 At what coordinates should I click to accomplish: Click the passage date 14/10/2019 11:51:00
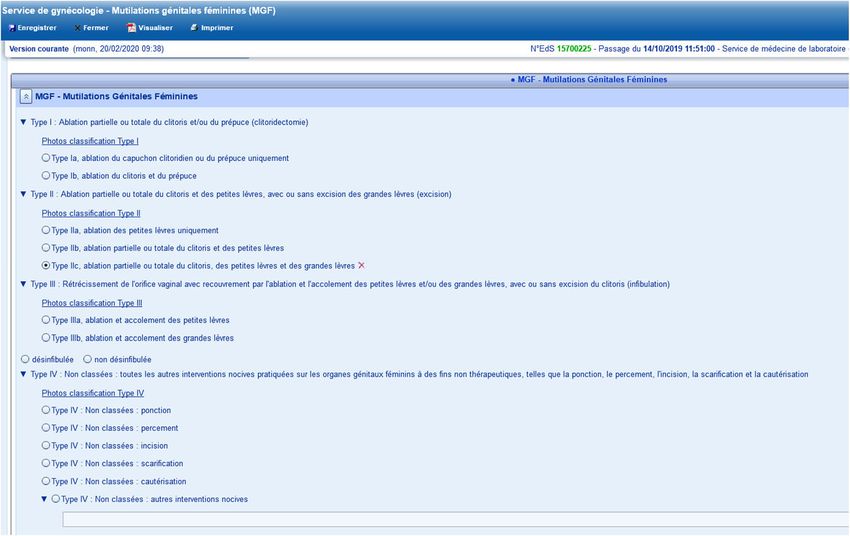[679, 49]
